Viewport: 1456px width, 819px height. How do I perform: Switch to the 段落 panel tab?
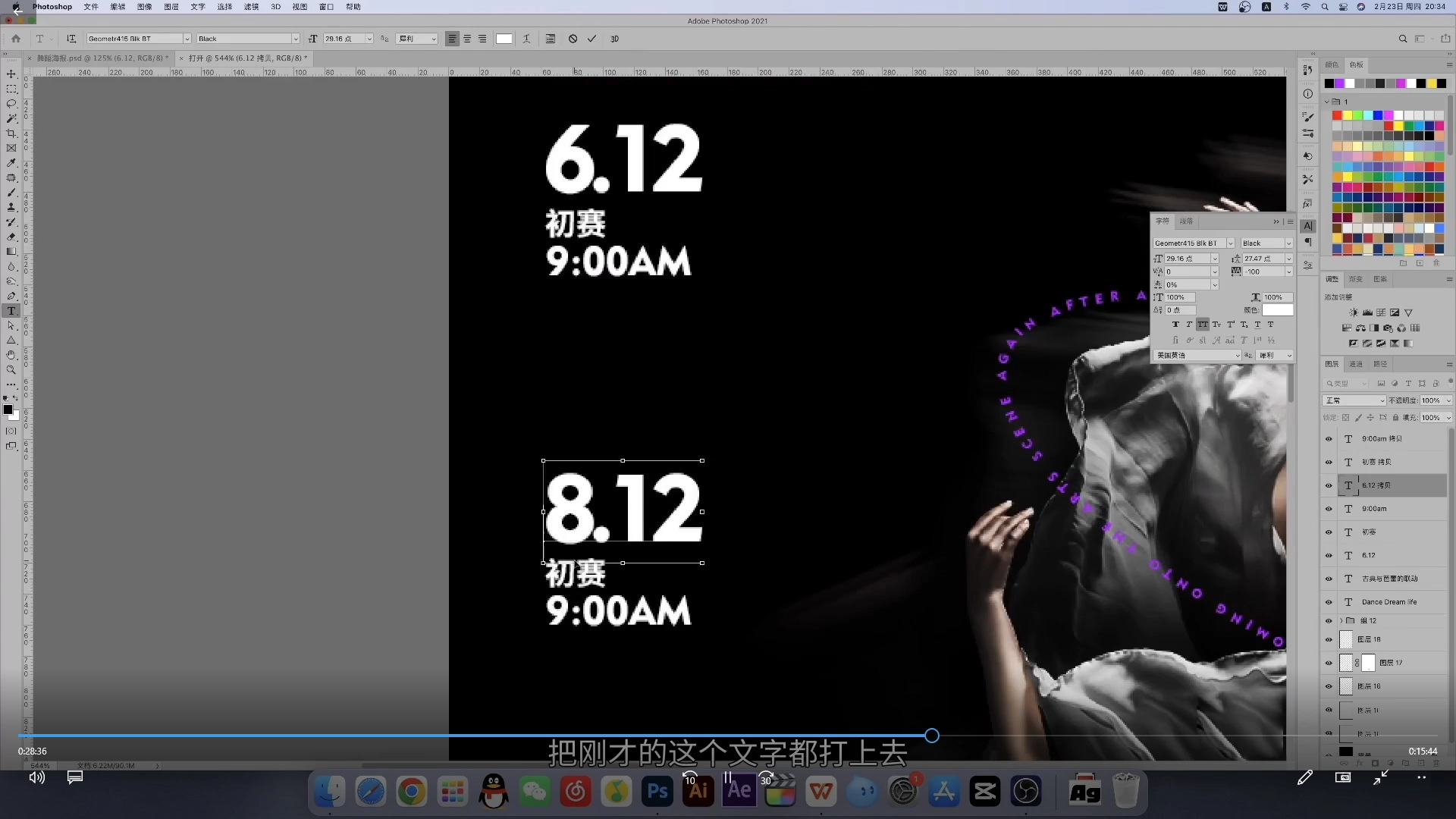(1186, 221)
